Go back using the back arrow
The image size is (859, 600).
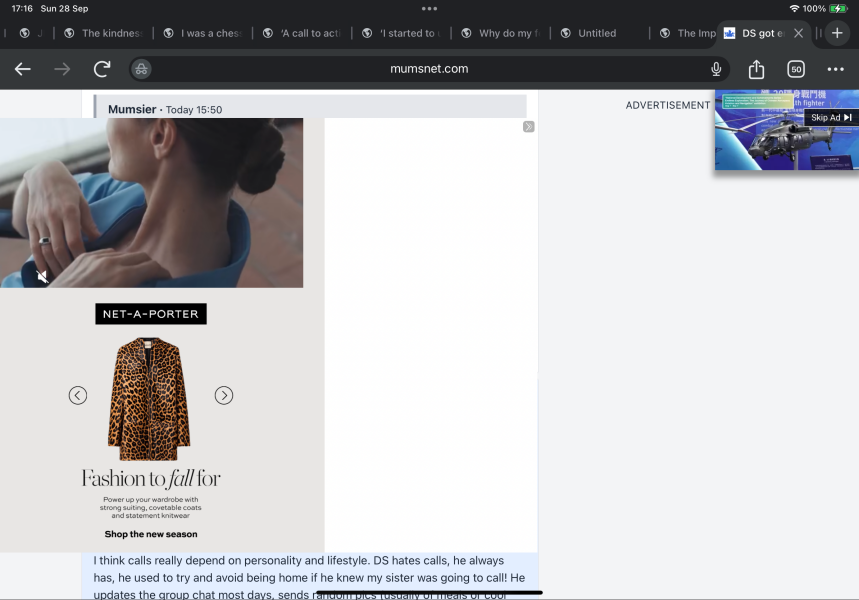coord(22,69)
